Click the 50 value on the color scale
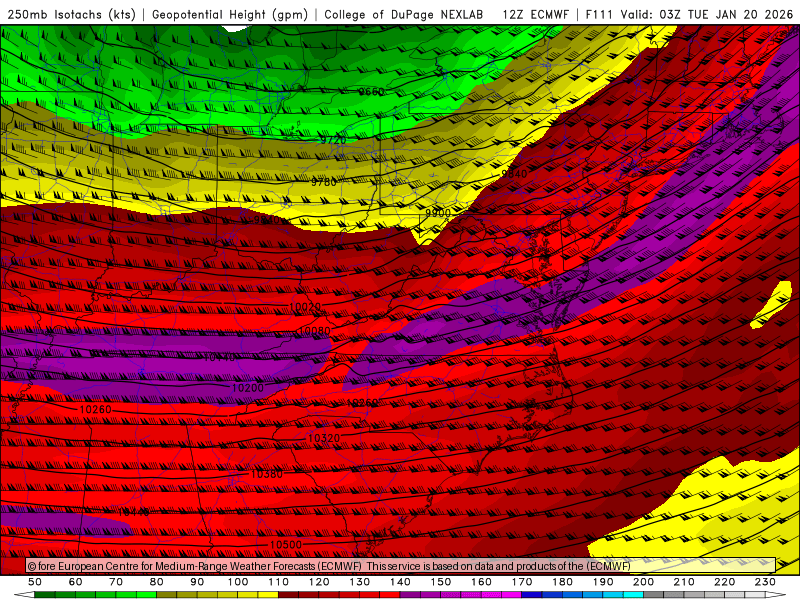The image size is (800, 600). 35,582
